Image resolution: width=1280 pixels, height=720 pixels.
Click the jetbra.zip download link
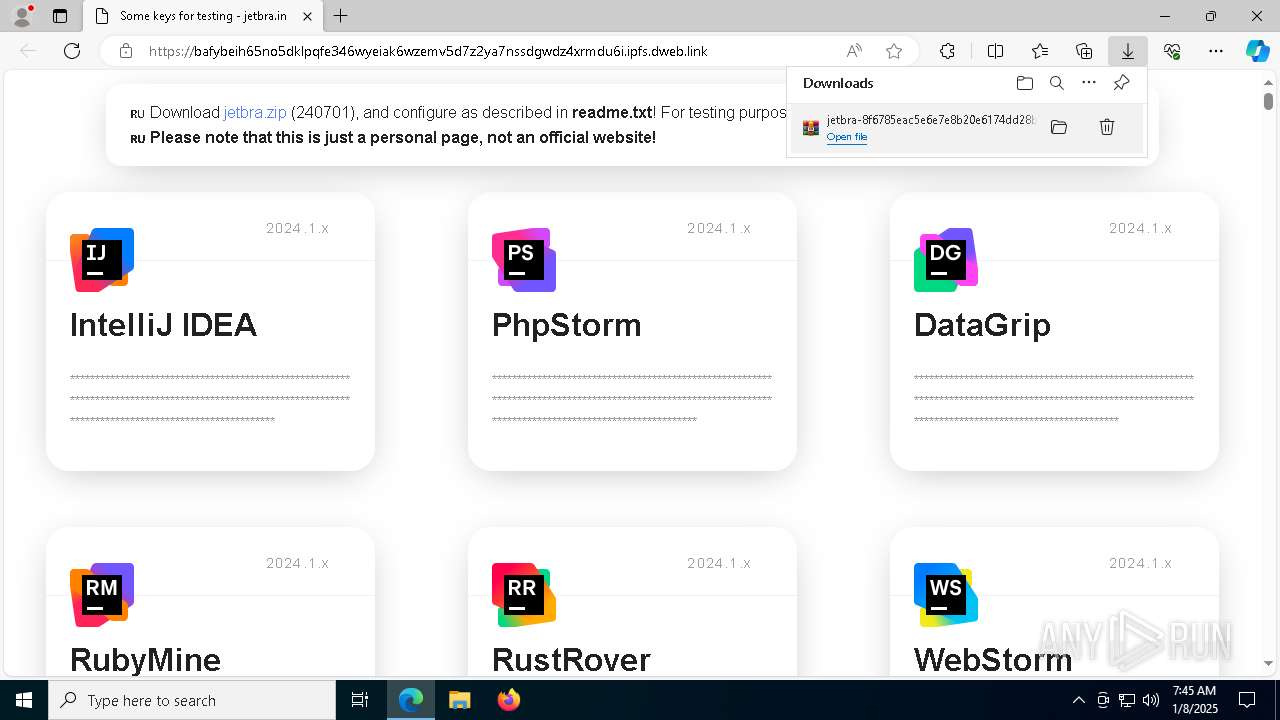[255, 113]
